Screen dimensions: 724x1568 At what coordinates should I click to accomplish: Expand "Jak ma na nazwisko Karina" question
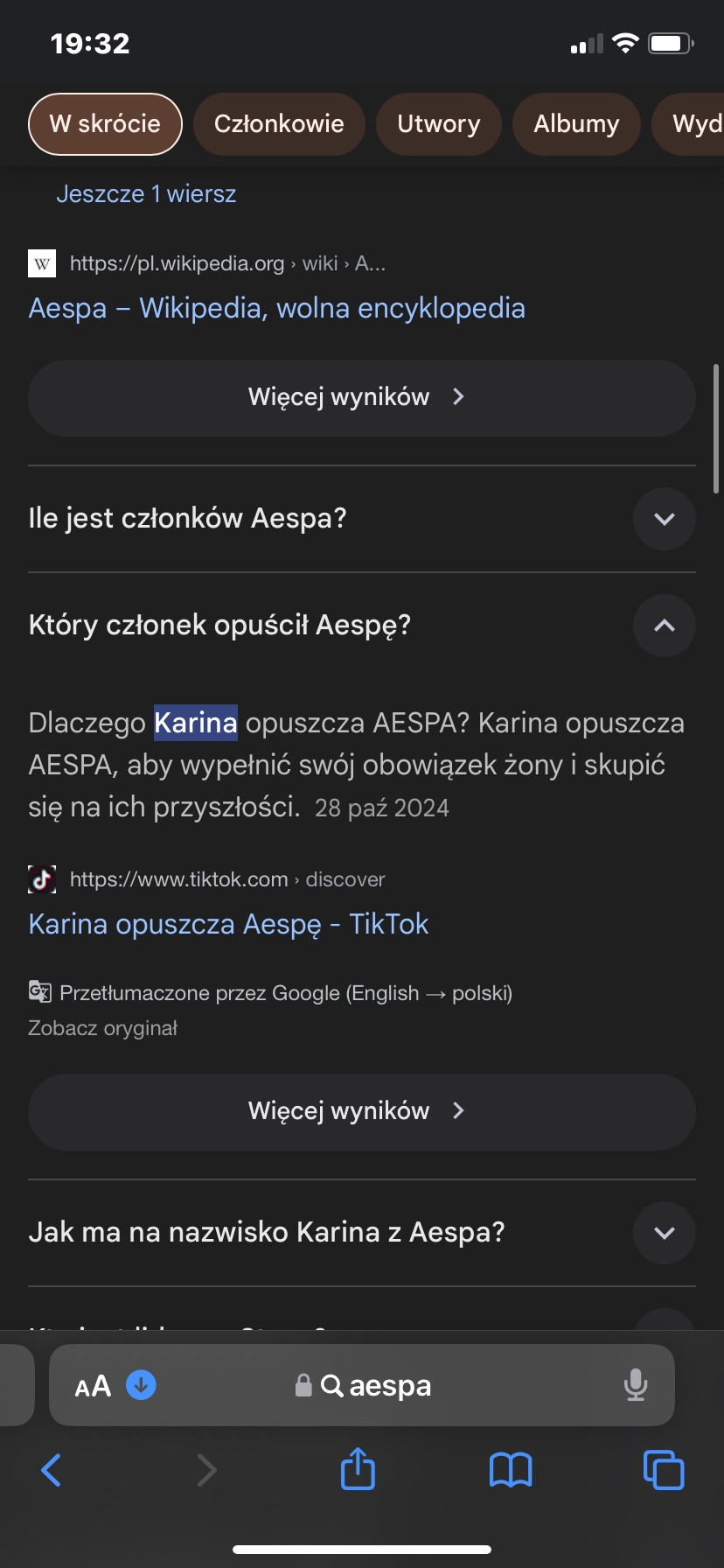point(664,1233)
